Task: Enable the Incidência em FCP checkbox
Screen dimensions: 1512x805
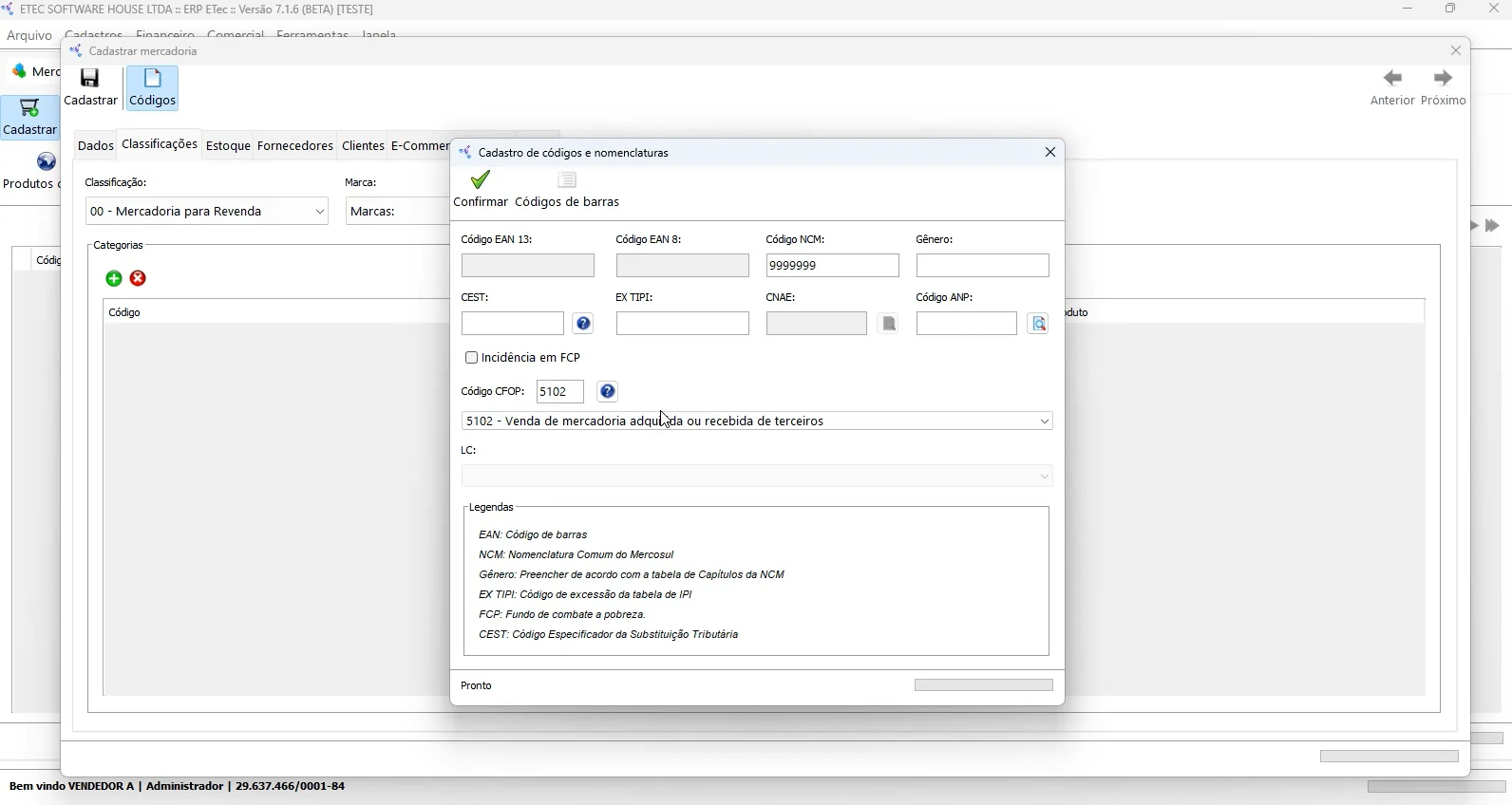Action: click(x=471, y=358)
